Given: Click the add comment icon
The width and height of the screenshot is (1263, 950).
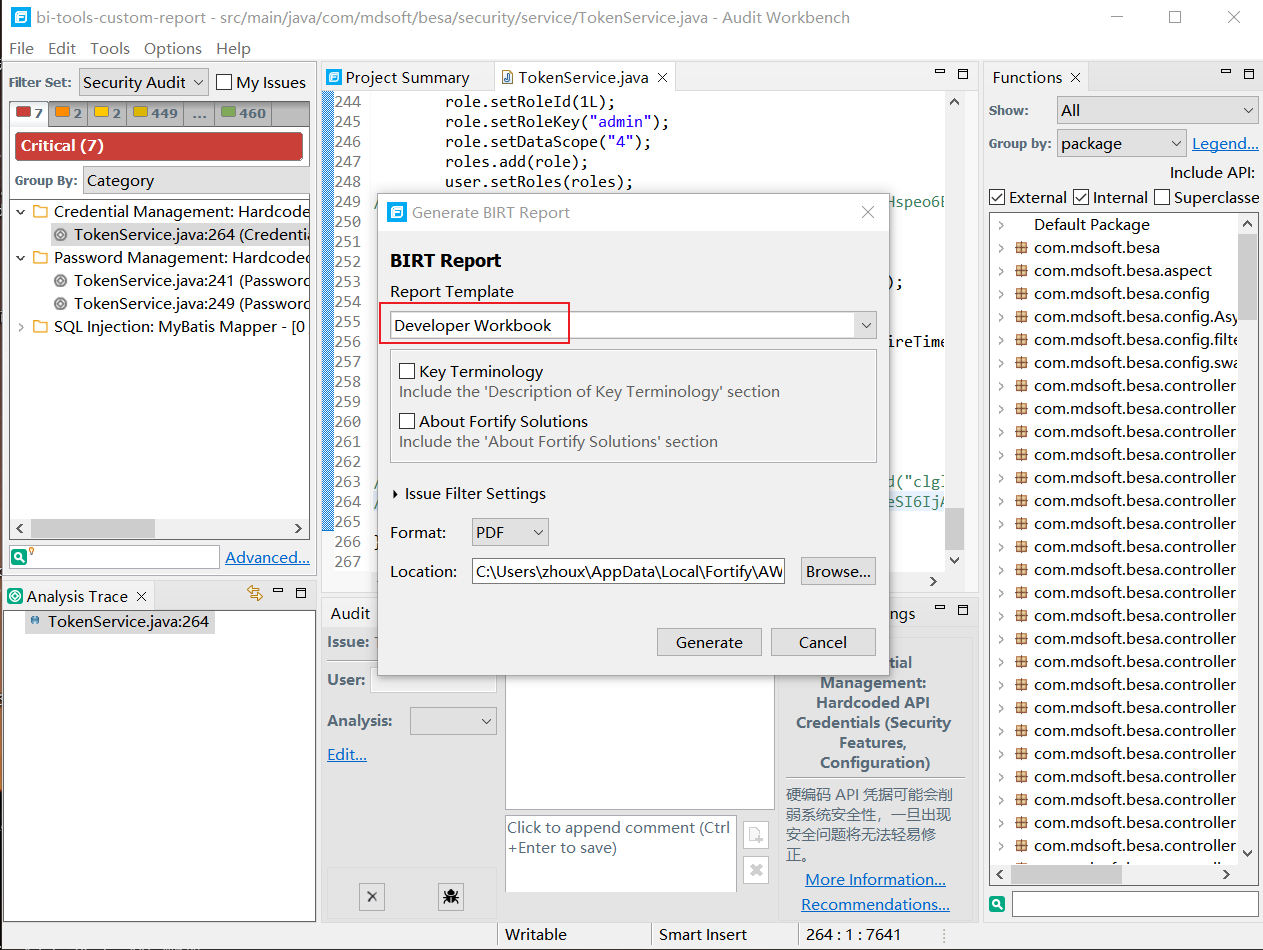Looking at the screenshot, I should [756, 834].
